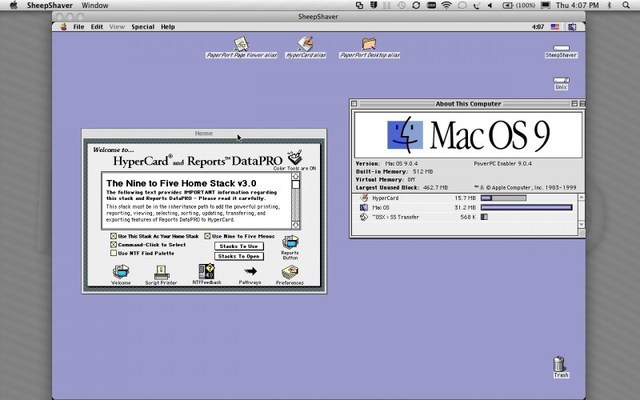Click the 'PowerPC Enabler 9.0.4' text
640x400 pixels.
[x=502, y=164]
